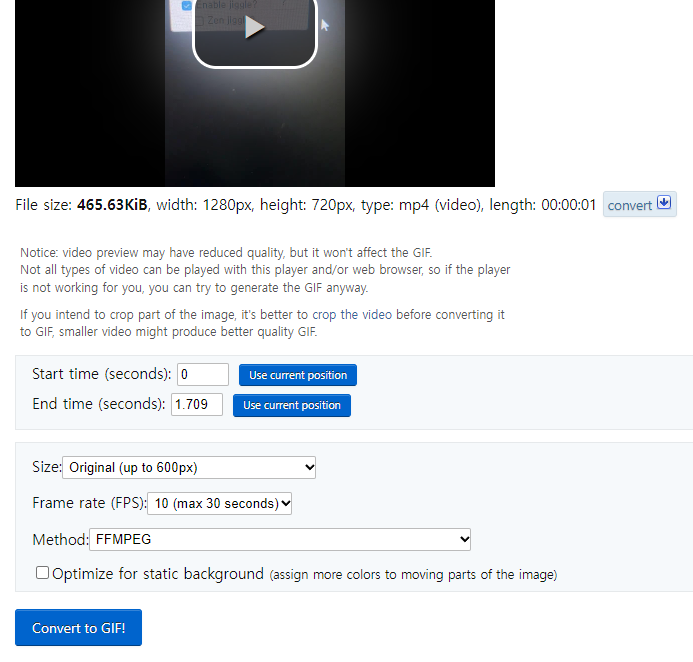This screenshot has height=662, width=693.
Task: Click the download arrow icon on convert
Action: (664, 203)
